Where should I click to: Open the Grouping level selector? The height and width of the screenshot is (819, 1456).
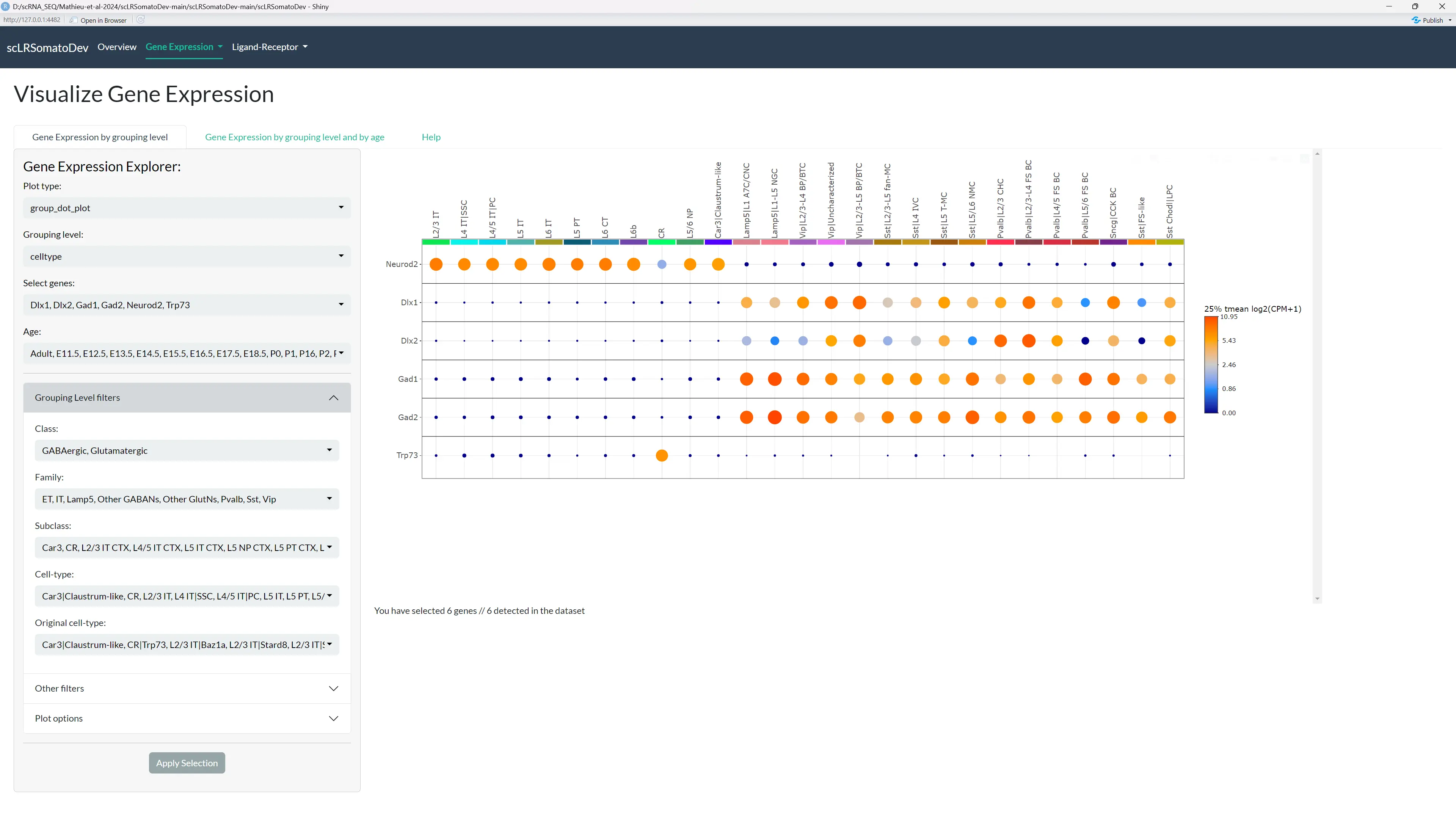(x=187, y=256)
